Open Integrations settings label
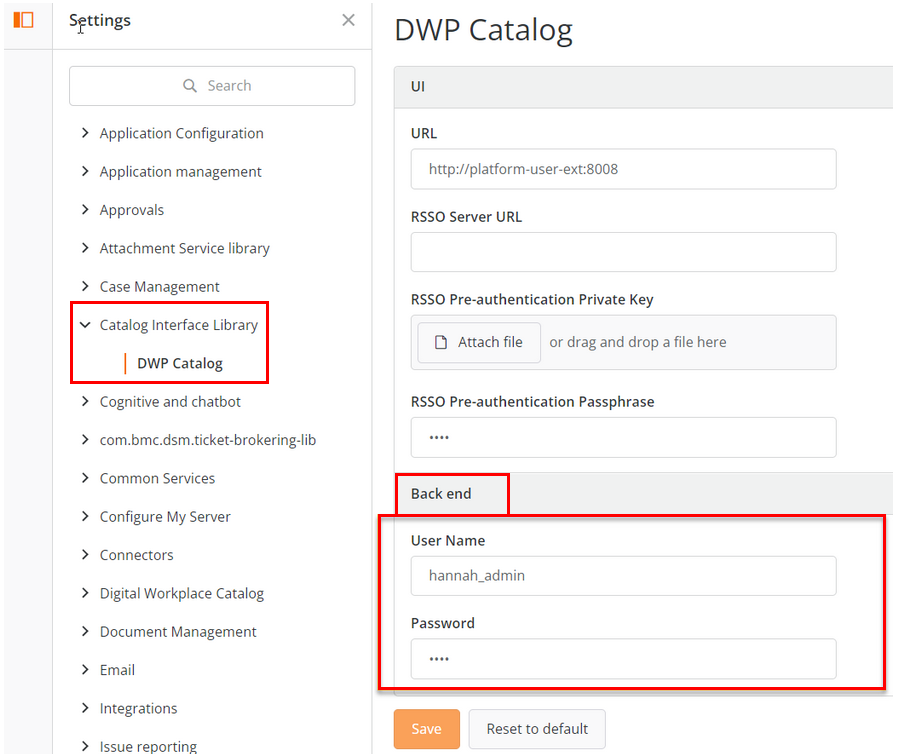This screenshot has height=754, width=897. tap(138, 708)
